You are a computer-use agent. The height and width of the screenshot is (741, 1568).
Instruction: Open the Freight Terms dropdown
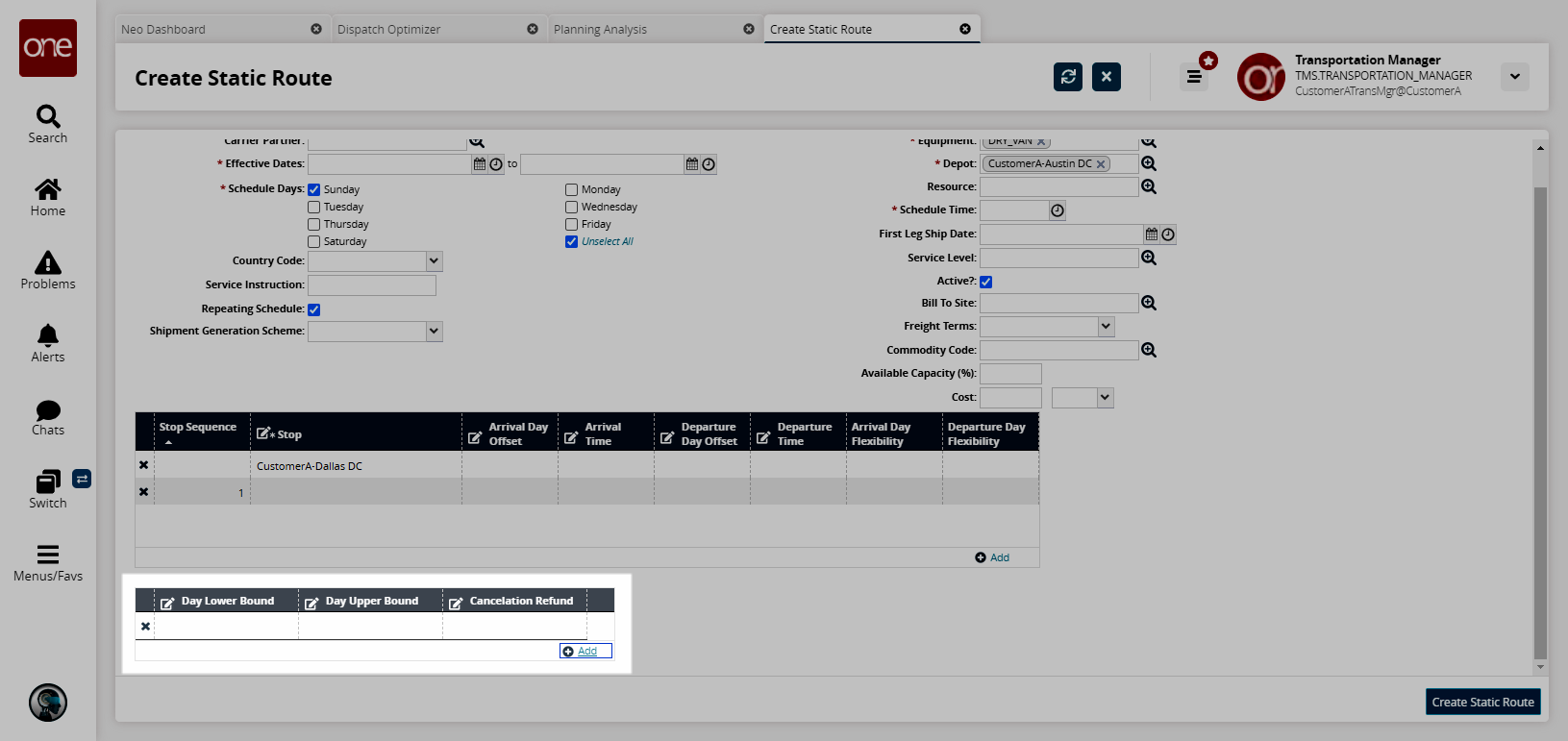pyautogui.click(x=1106, y=327)
